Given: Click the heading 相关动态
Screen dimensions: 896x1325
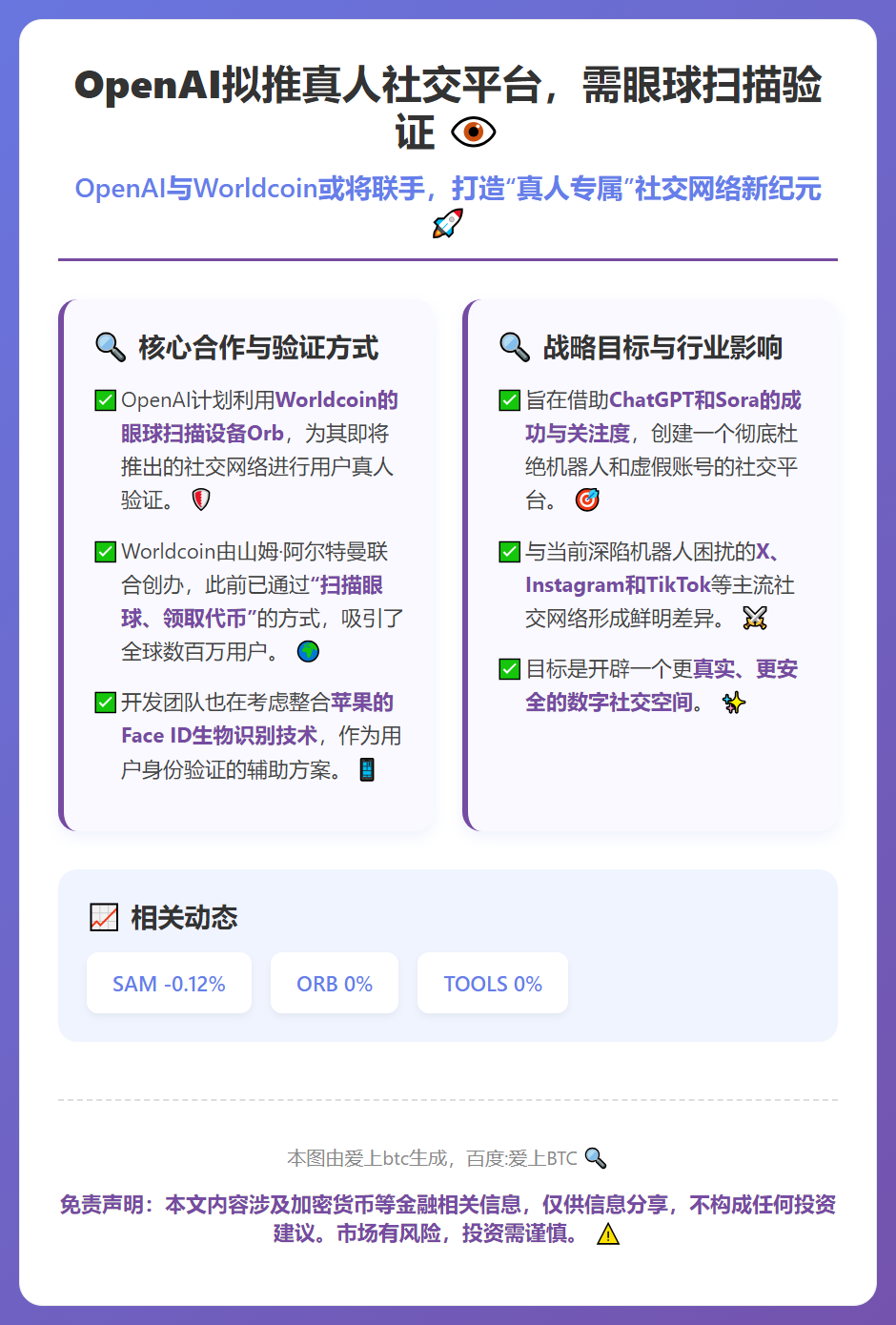Looking at the screenshot, I should 184,918.
